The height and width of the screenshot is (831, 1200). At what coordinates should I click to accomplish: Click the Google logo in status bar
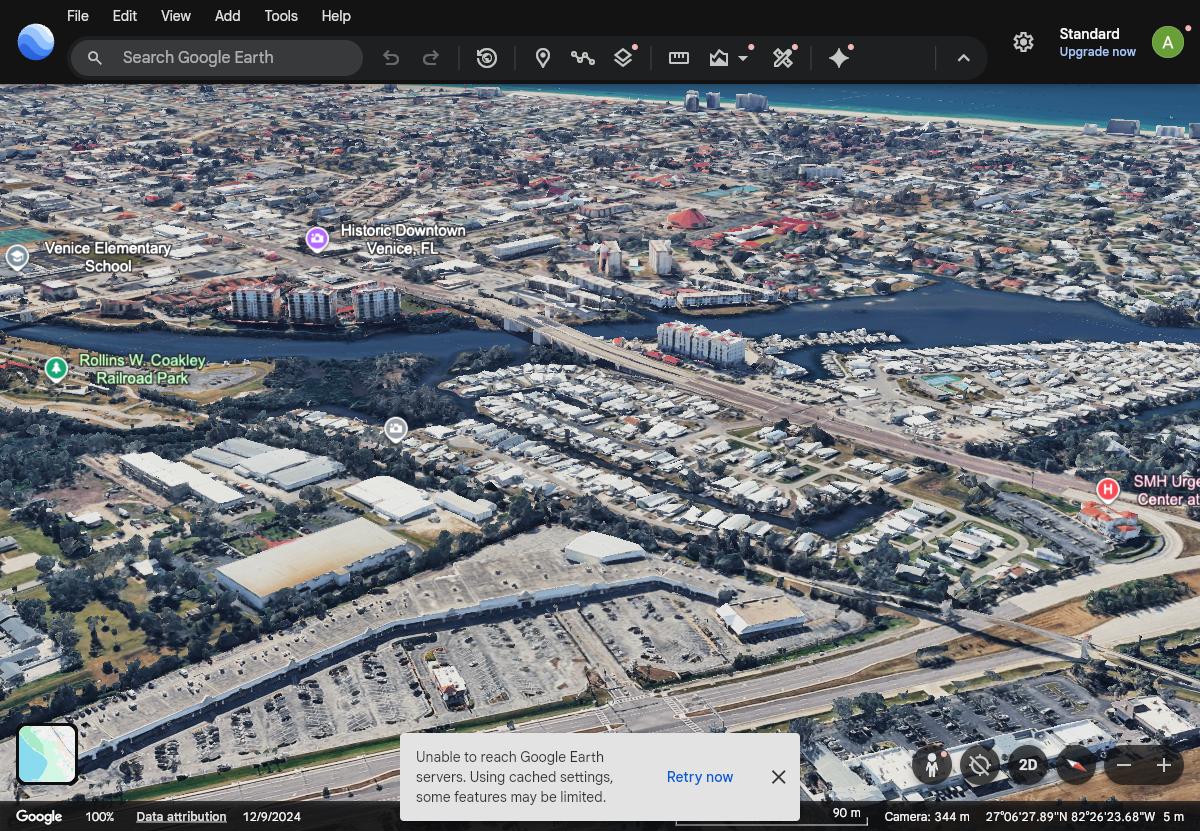click(x=39, y=817)
